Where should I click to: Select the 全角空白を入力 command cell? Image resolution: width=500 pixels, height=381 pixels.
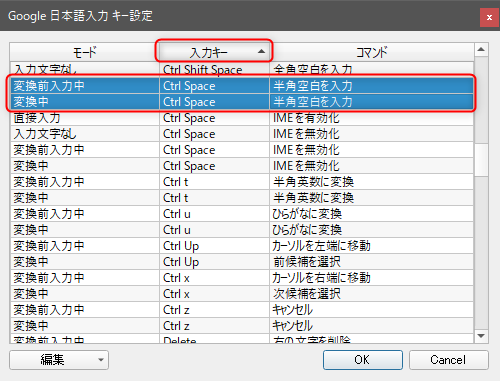pos(371,69)
